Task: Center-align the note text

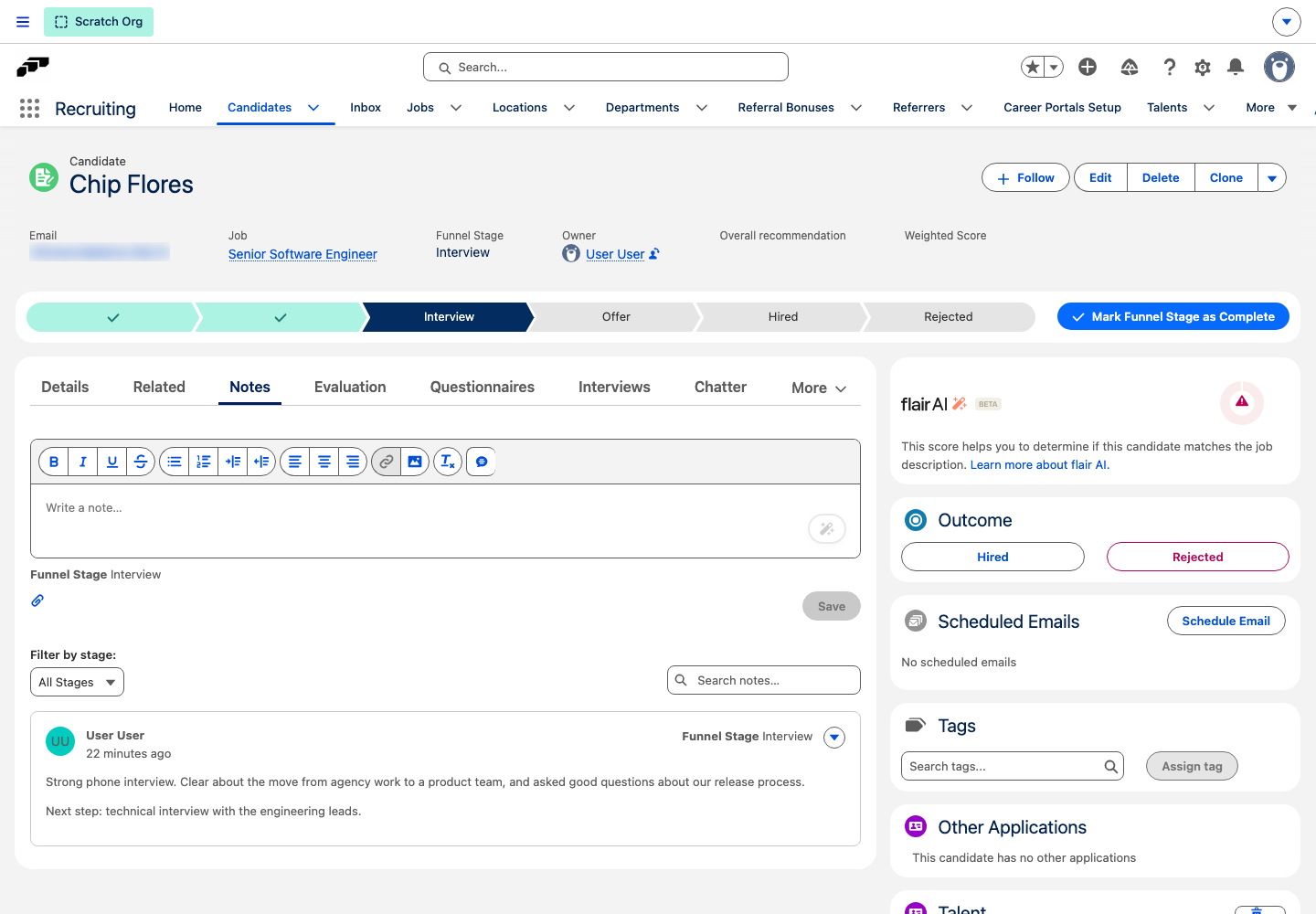Action: point(324,462)
